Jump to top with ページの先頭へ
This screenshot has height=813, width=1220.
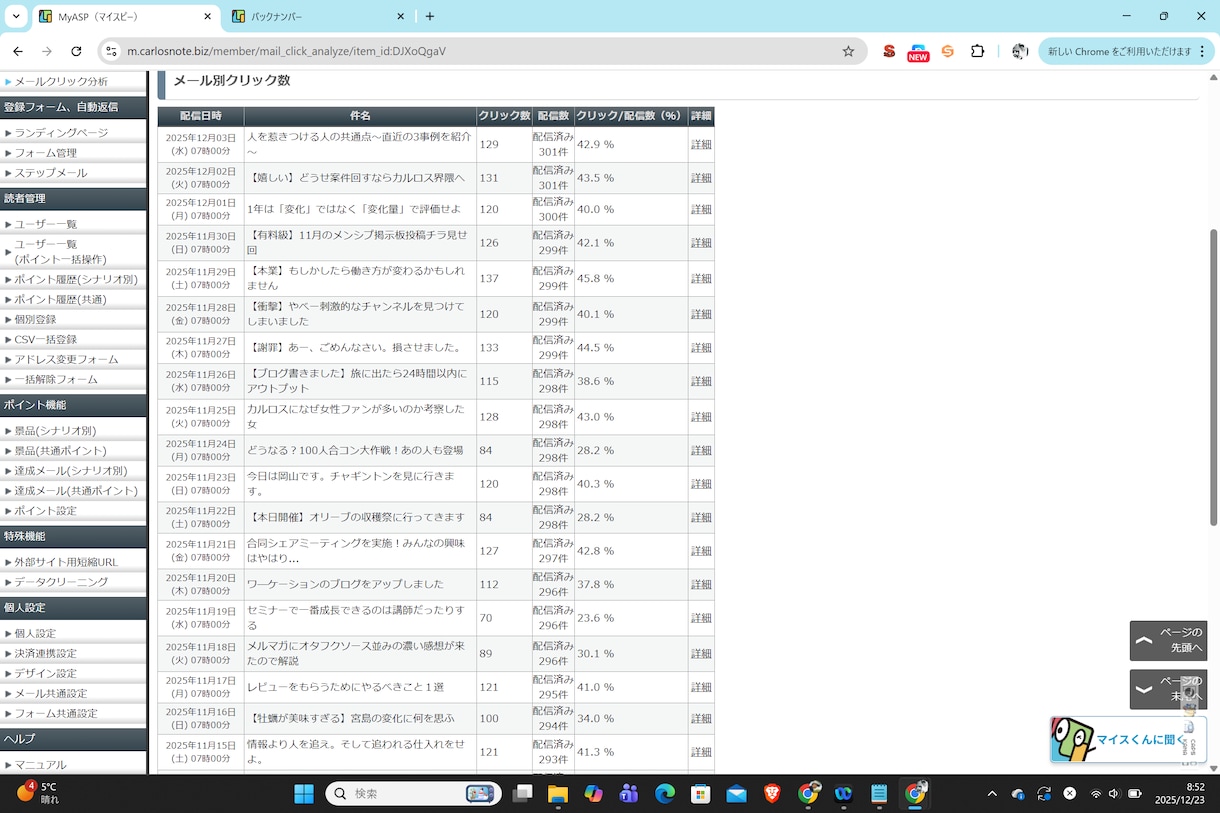click(1168, 641)
